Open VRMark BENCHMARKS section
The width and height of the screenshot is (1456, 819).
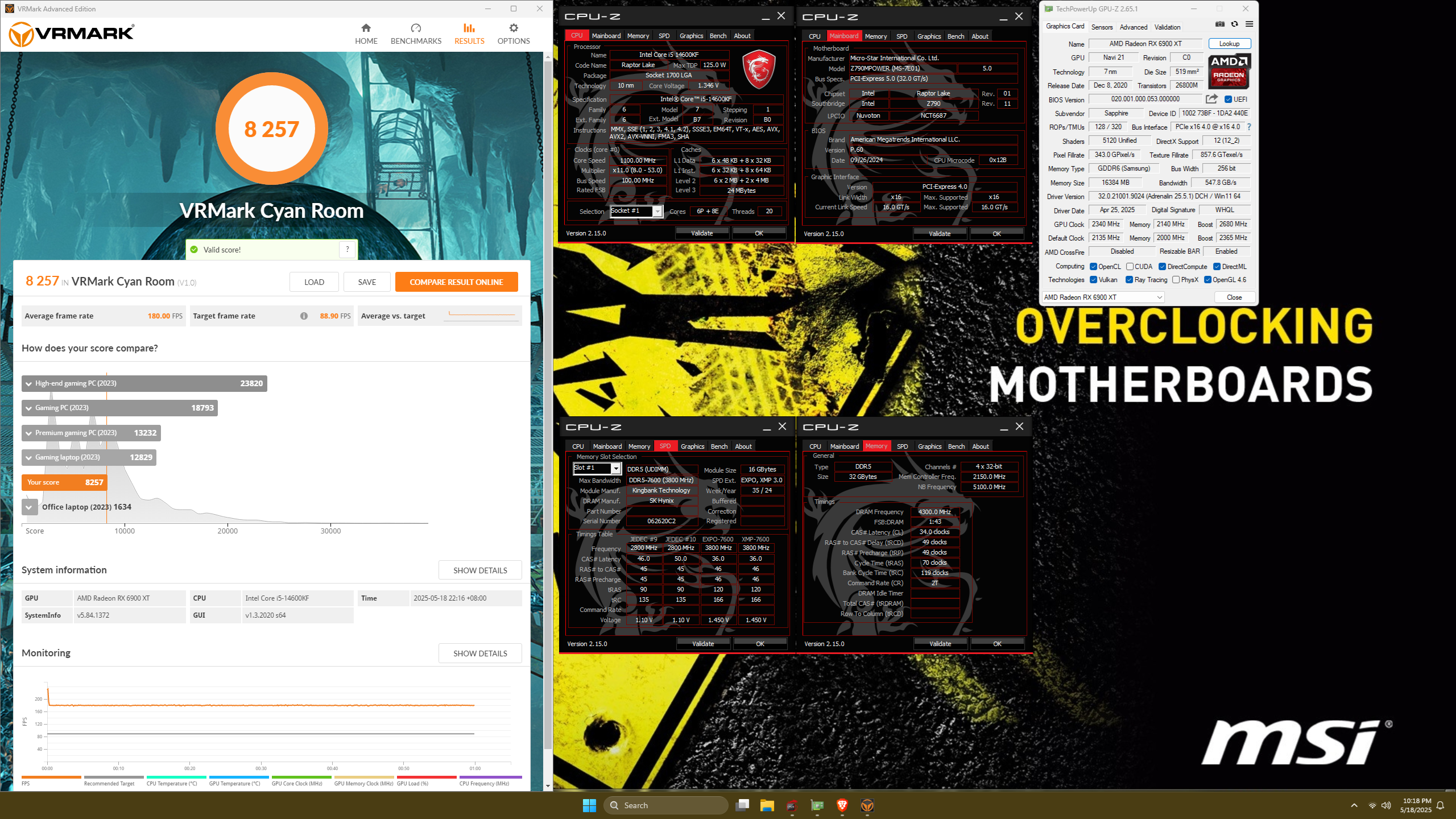coord(416,34)
